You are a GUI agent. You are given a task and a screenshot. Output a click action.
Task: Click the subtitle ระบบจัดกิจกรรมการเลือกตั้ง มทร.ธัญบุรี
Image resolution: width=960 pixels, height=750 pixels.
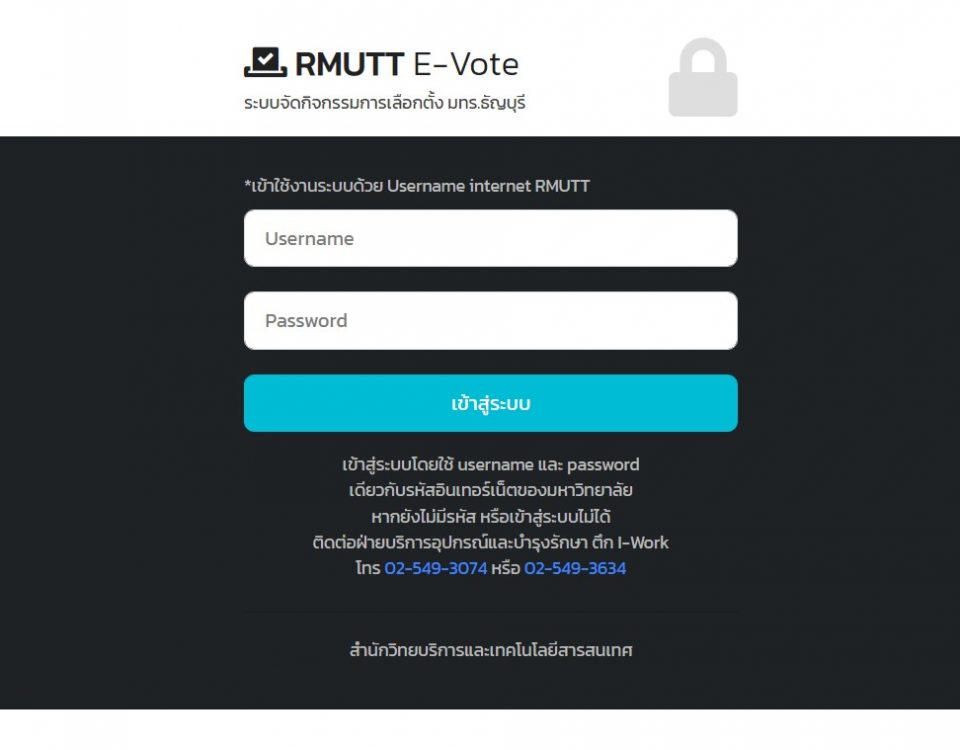pos(384,103)
